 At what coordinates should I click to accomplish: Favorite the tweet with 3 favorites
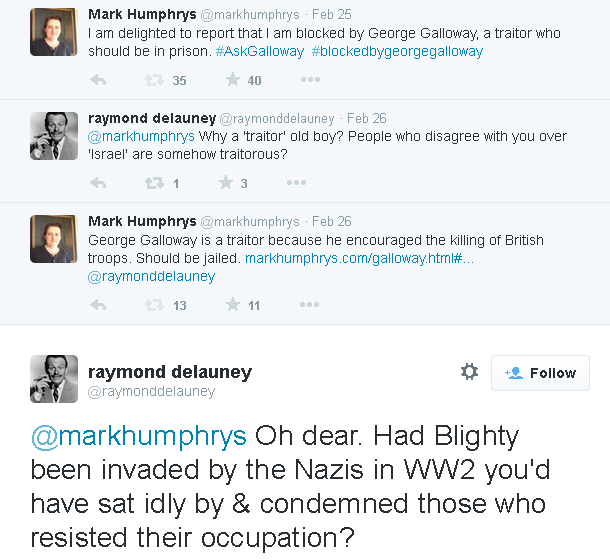pos(226,183)
